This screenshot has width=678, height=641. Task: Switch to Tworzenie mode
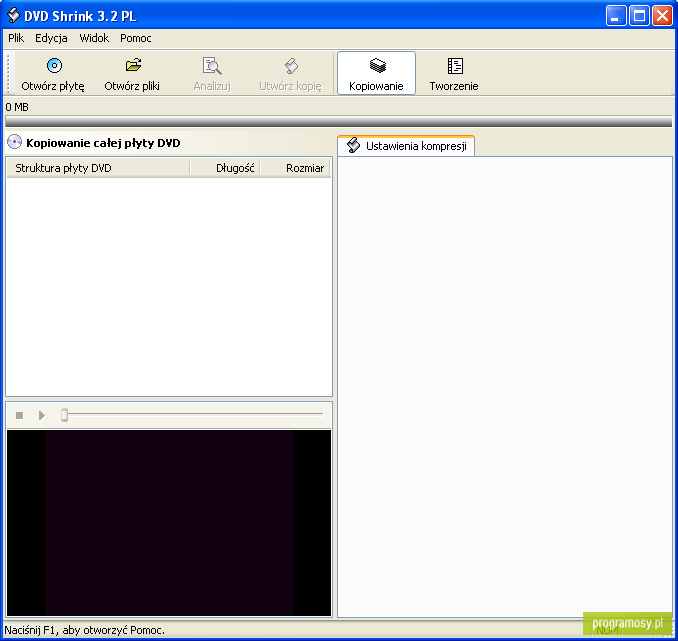pyautogui.click(x=454, y=74)
